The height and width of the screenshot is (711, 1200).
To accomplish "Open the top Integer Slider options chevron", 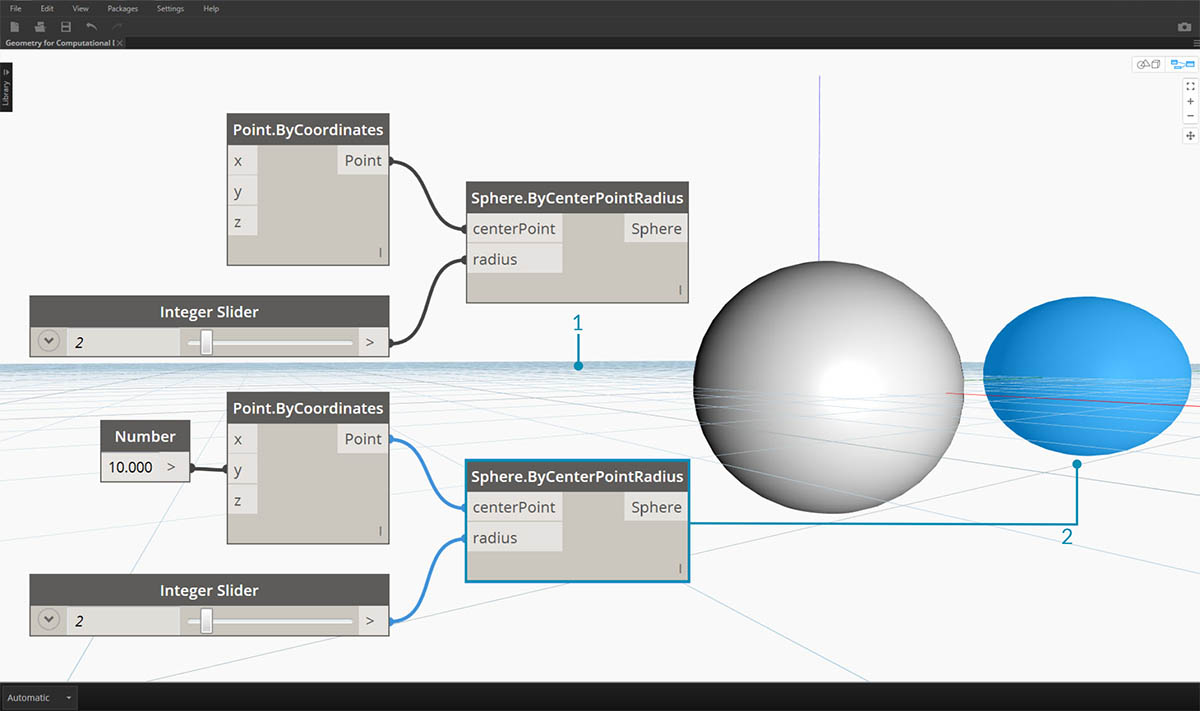I will click(x=48, y=341).
